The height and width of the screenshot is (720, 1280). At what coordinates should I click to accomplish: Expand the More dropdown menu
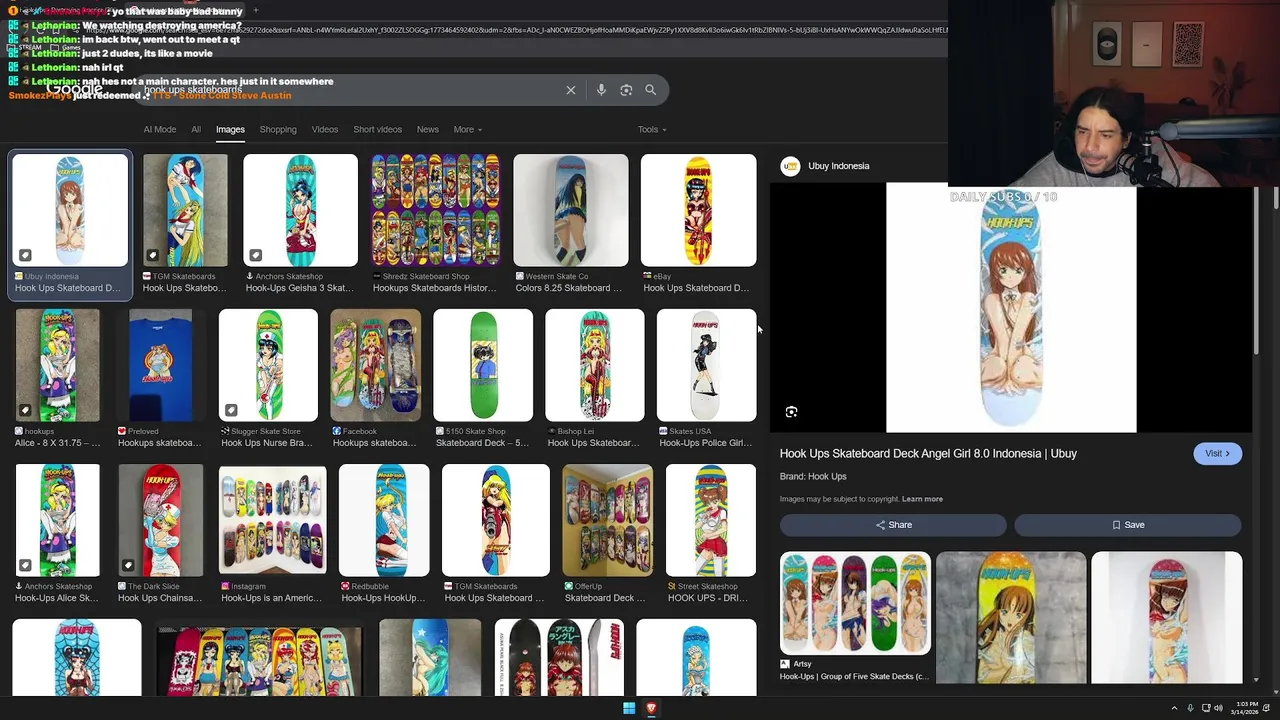[467, 129]
